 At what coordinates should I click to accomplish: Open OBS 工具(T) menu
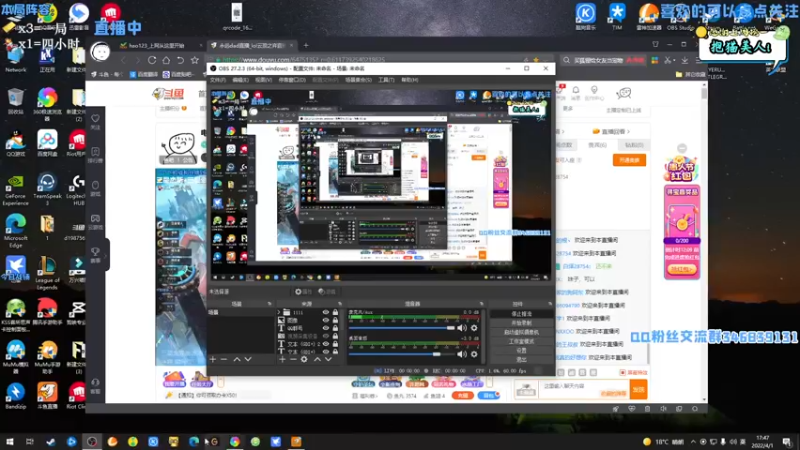(386, 80)
